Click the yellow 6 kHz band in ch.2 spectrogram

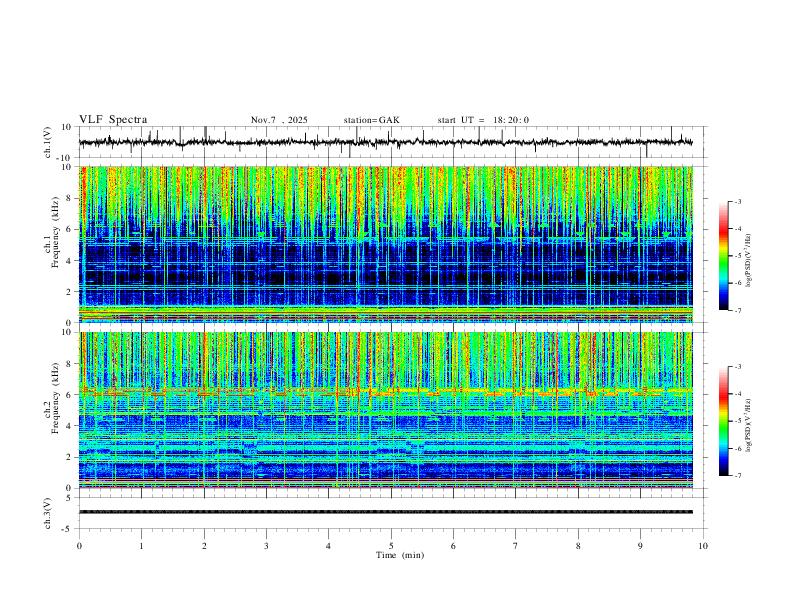coord(385,391)
